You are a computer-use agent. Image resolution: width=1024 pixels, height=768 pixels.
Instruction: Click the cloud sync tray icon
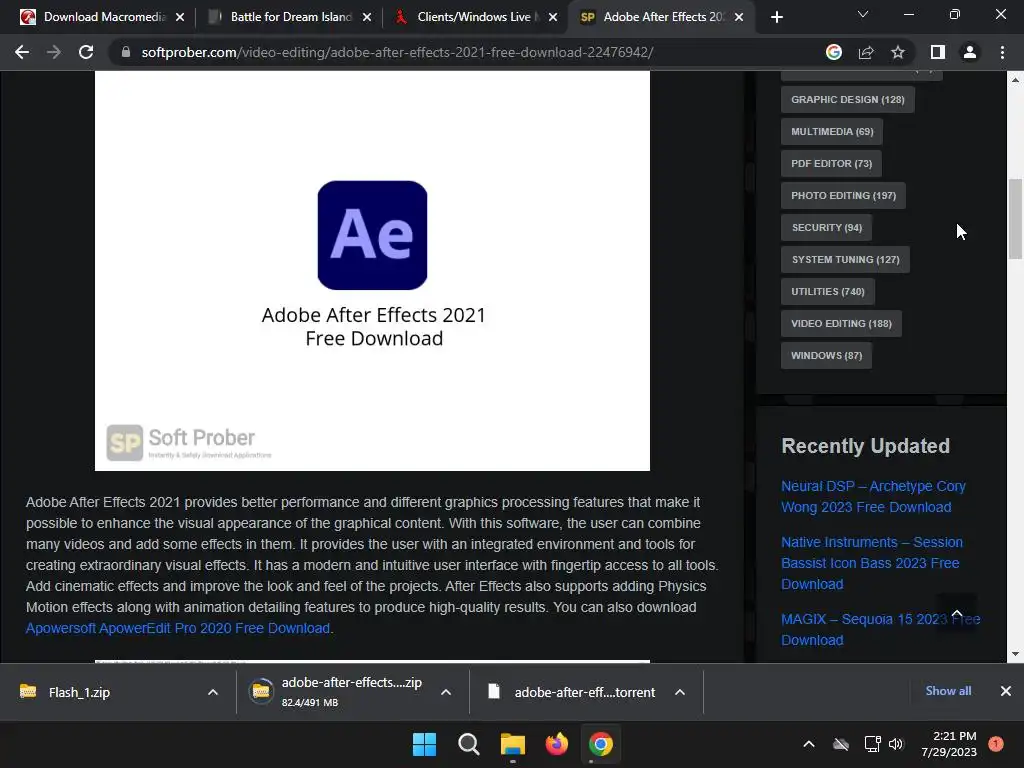[x=841, y=744]
